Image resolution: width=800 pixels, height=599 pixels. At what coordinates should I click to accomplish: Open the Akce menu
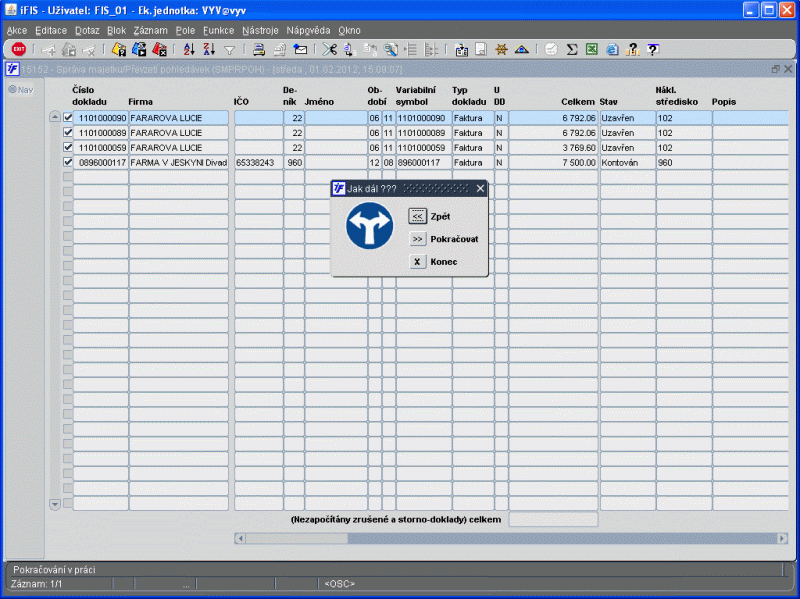pos(17,31)
